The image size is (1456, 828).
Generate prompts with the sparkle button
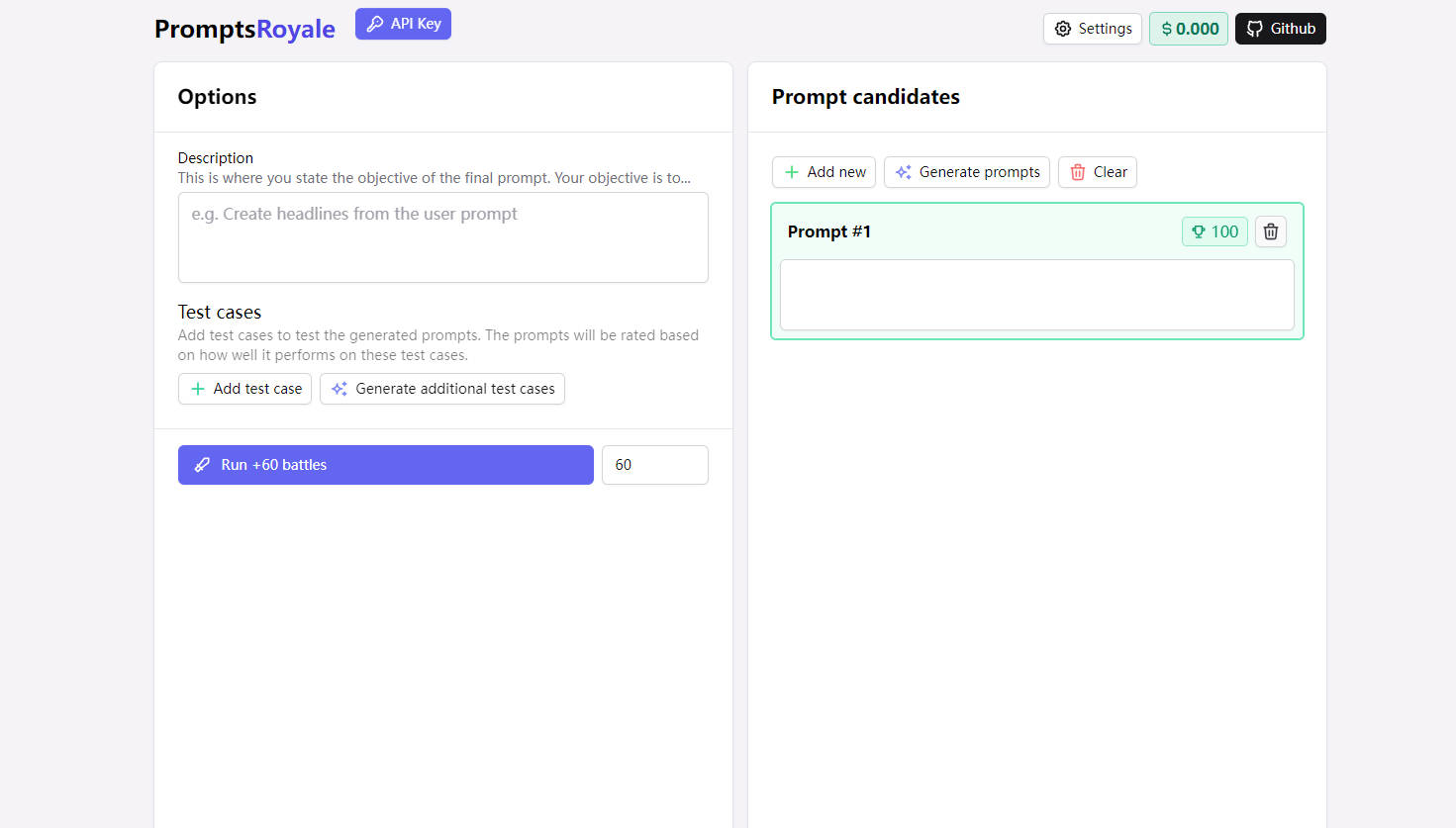[966, 172]
